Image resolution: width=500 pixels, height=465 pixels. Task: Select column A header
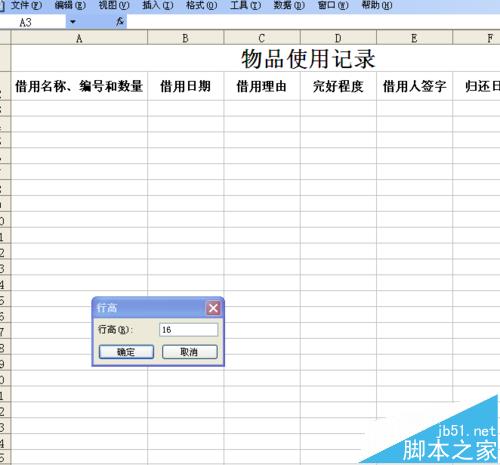79,38
